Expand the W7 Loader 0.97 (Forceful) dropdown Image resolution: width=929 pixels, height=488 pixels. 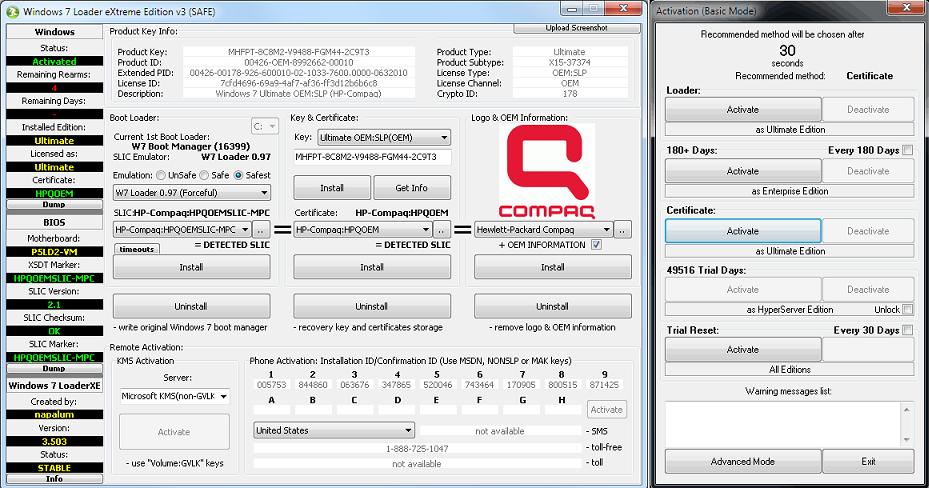[x=192, y=192]
